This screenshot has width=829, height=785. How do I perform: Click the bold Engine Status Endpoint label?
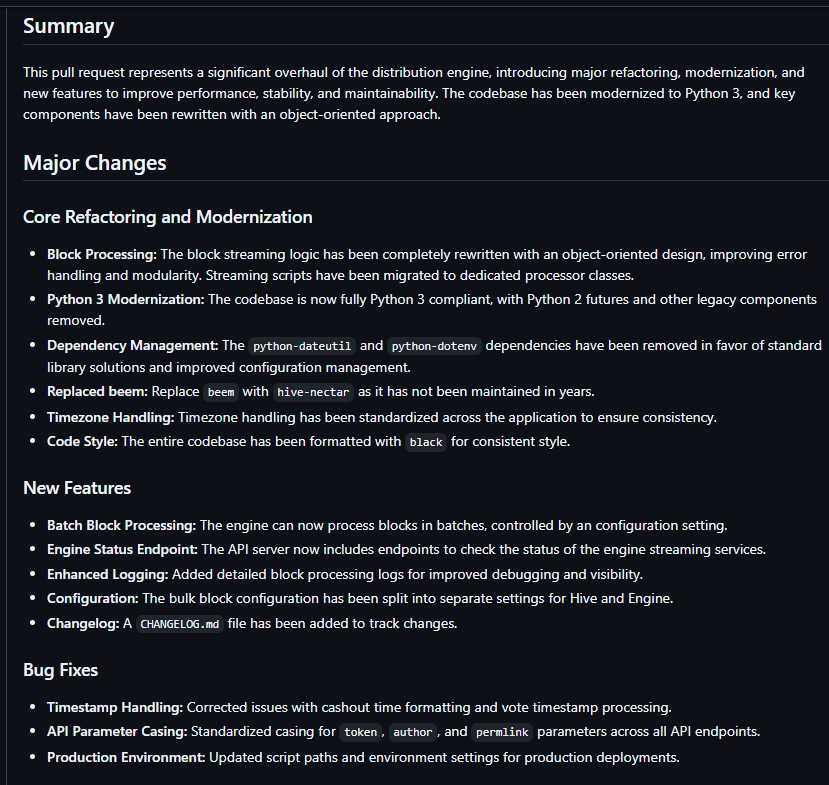121,549
